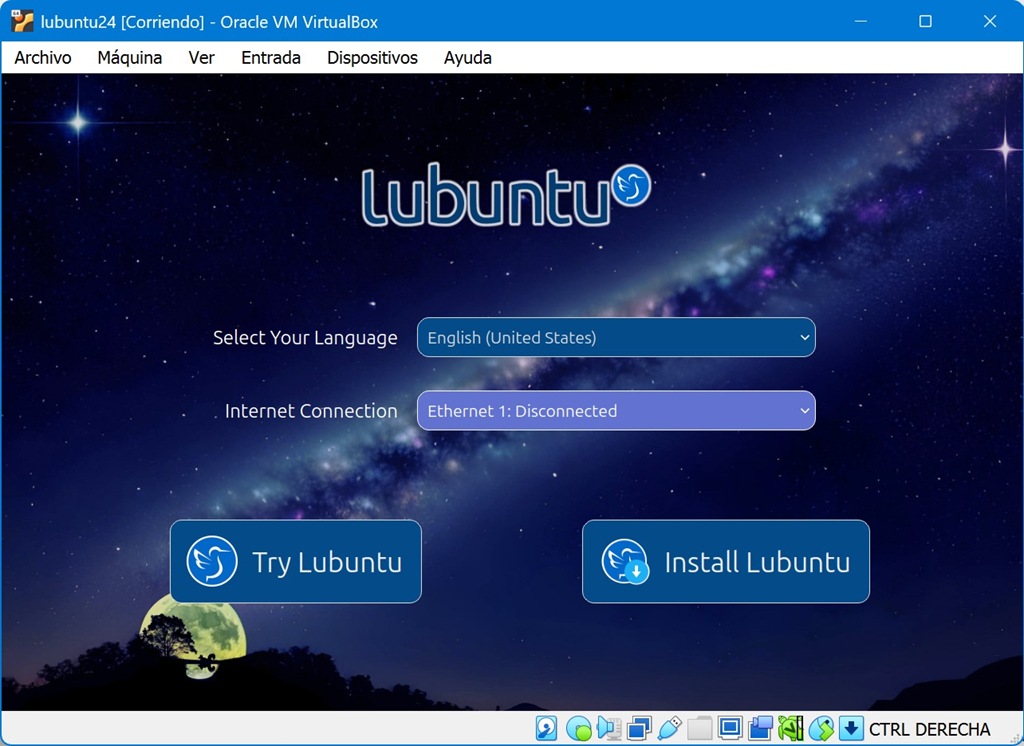Click the network adapters status icon

click(640, 728)
